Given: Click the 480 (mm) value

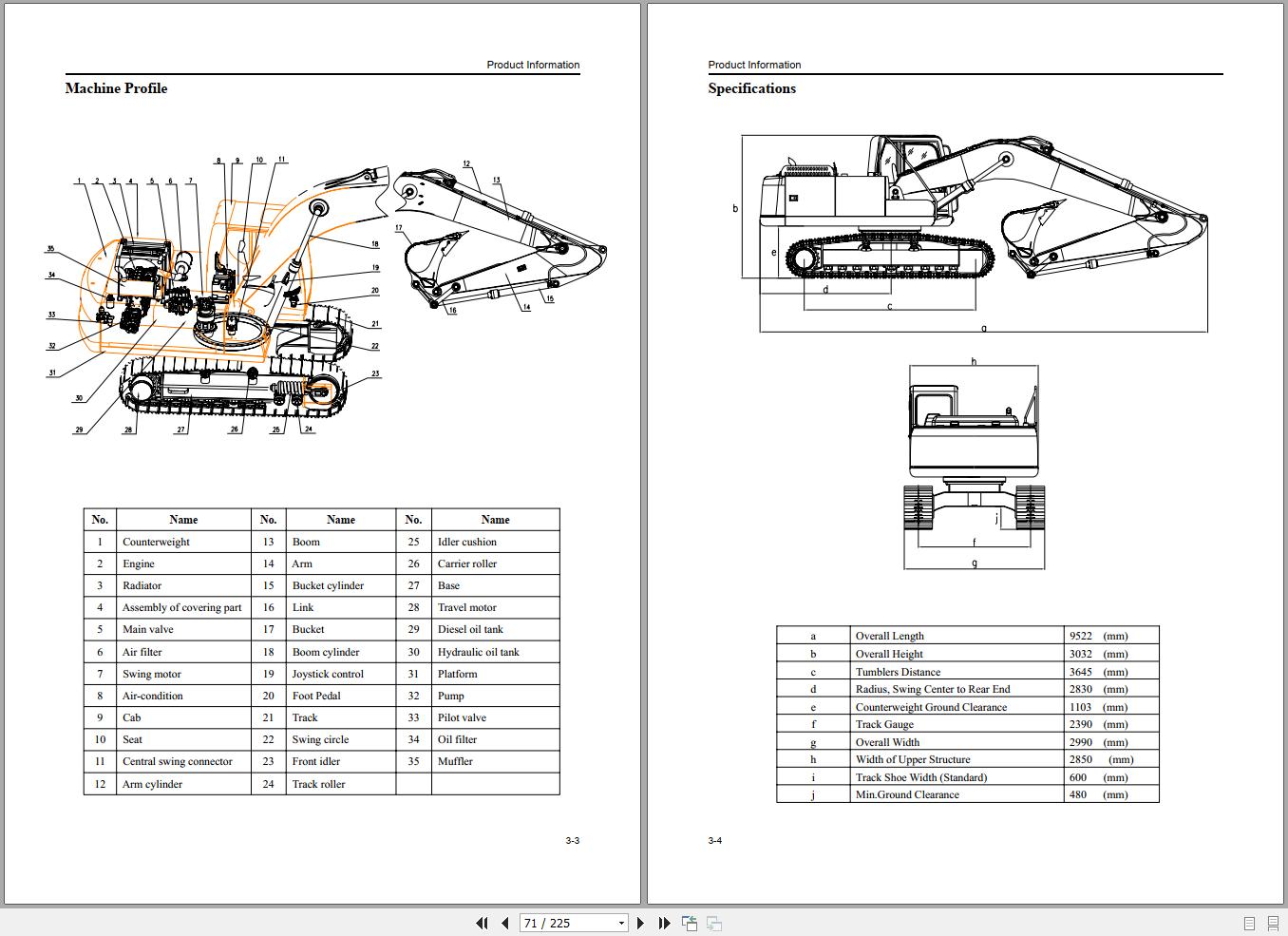Looking at the screenshot, I should 1099,794.
